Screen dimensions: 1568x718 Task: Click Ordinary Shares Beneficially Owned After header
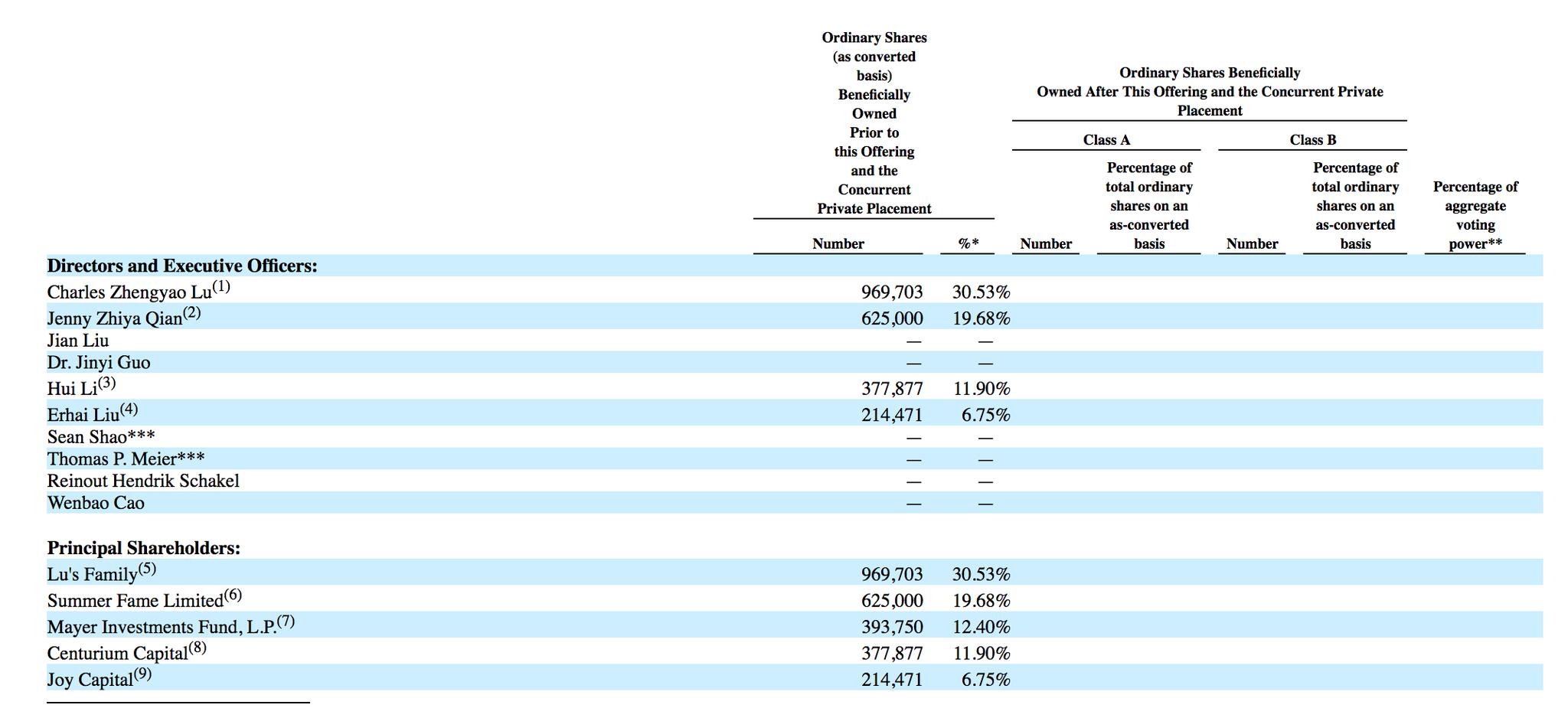click(x=1210, y=92)
